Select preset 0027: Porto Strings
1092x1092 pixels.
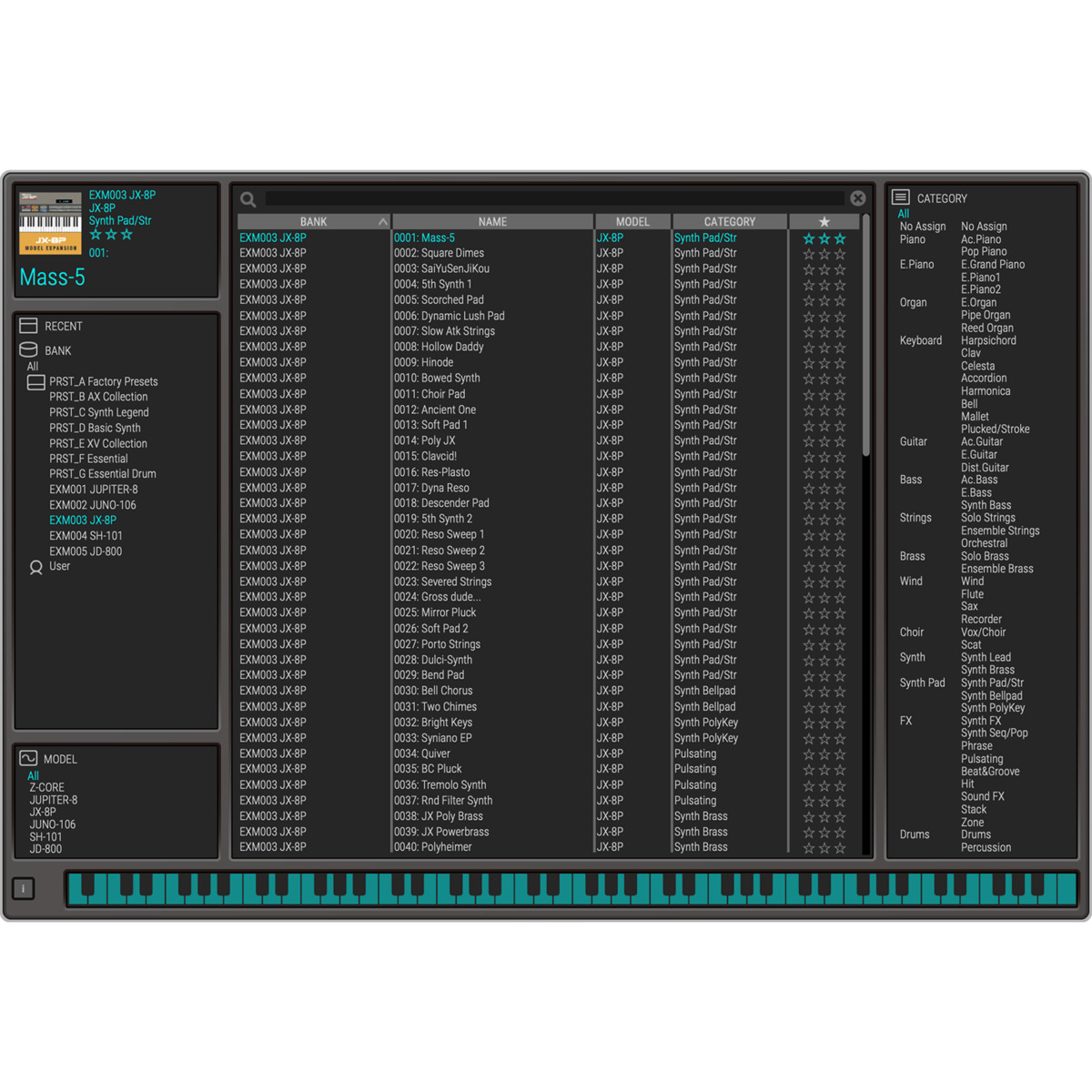(437, 644)
